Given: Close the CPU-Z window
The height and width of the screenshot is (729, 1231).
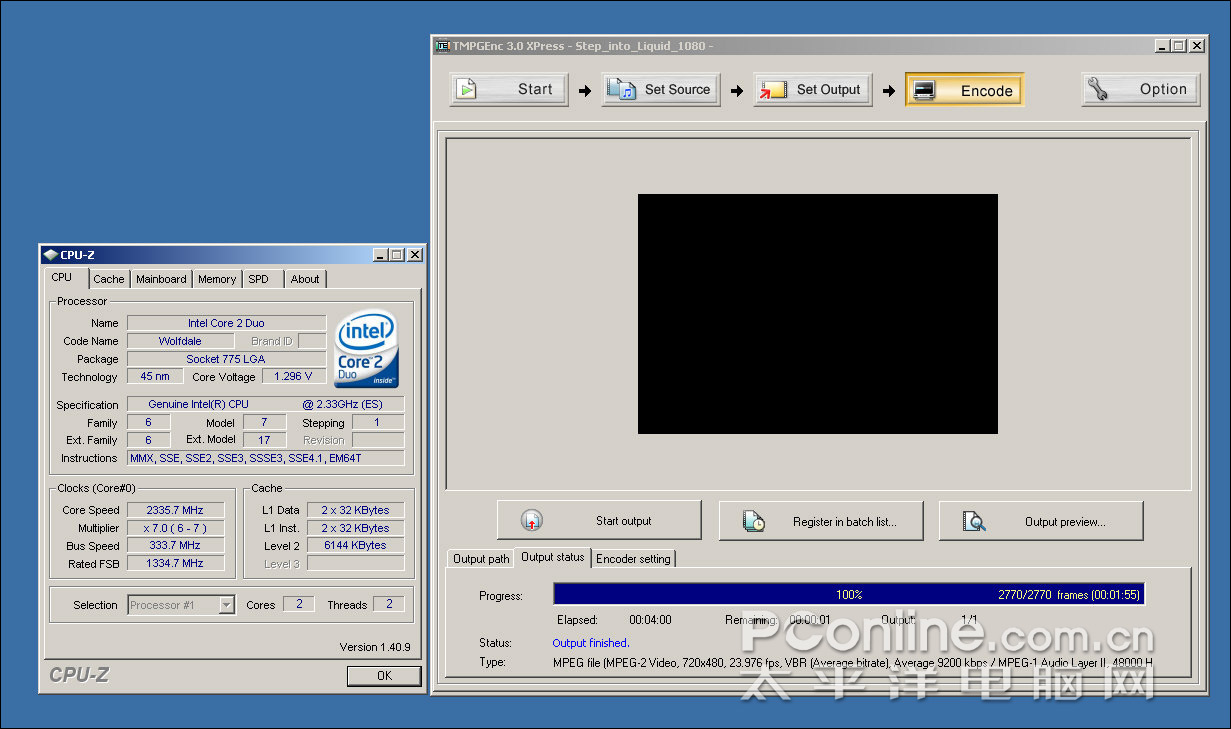Looking at the screenshot, I should (x=414, y=255).
